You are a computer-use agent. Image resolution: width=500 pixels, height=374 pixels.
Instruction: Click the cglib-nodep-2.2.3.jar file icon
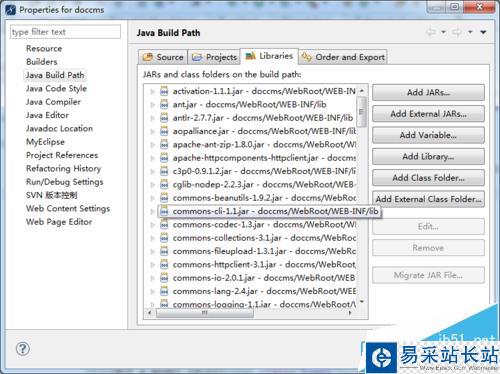[x=164, y=185]
